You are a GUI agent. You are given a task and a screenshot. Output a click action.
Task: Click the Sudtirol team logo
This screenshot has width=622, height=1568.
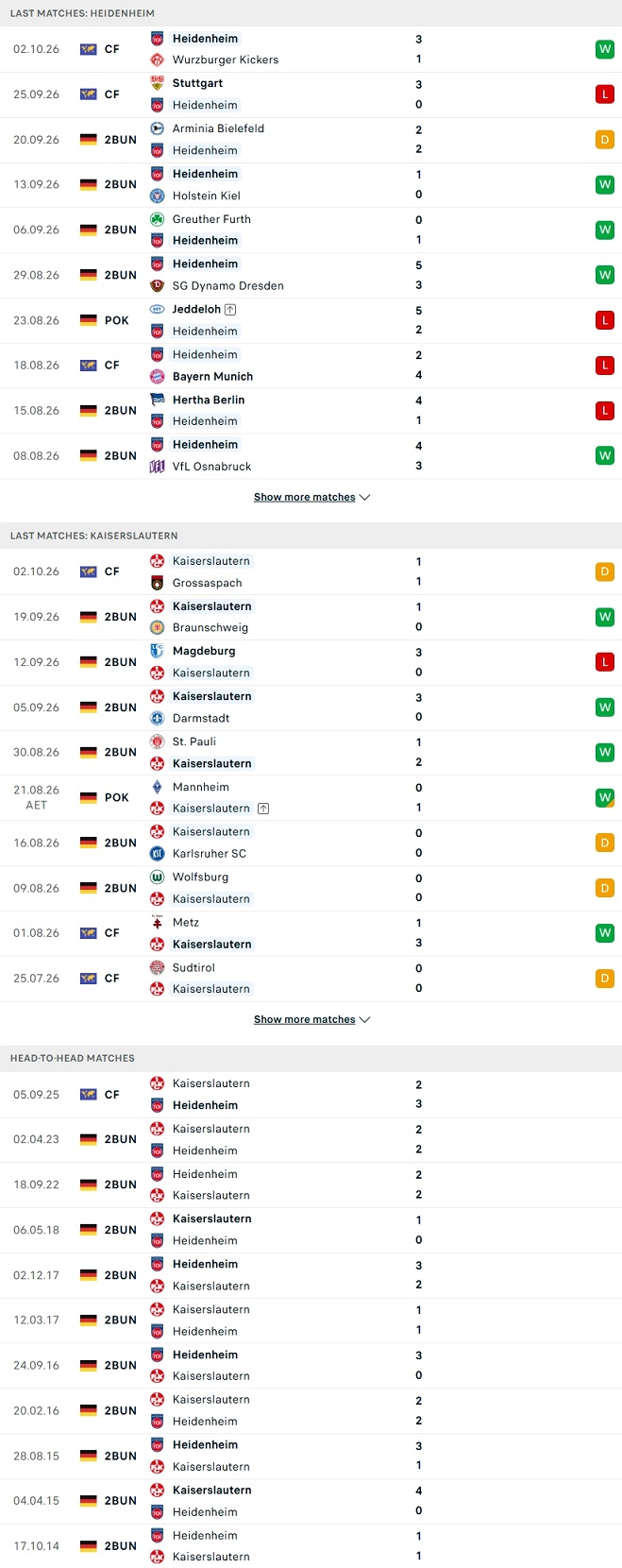(x=158, y=967)
